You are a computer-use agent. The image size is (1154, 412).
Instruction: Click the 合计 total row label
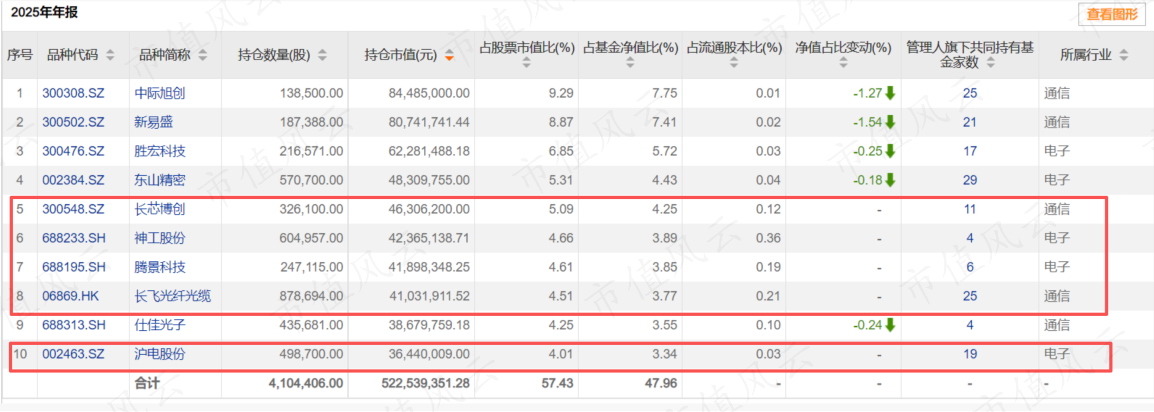click(x=147, y=383)
